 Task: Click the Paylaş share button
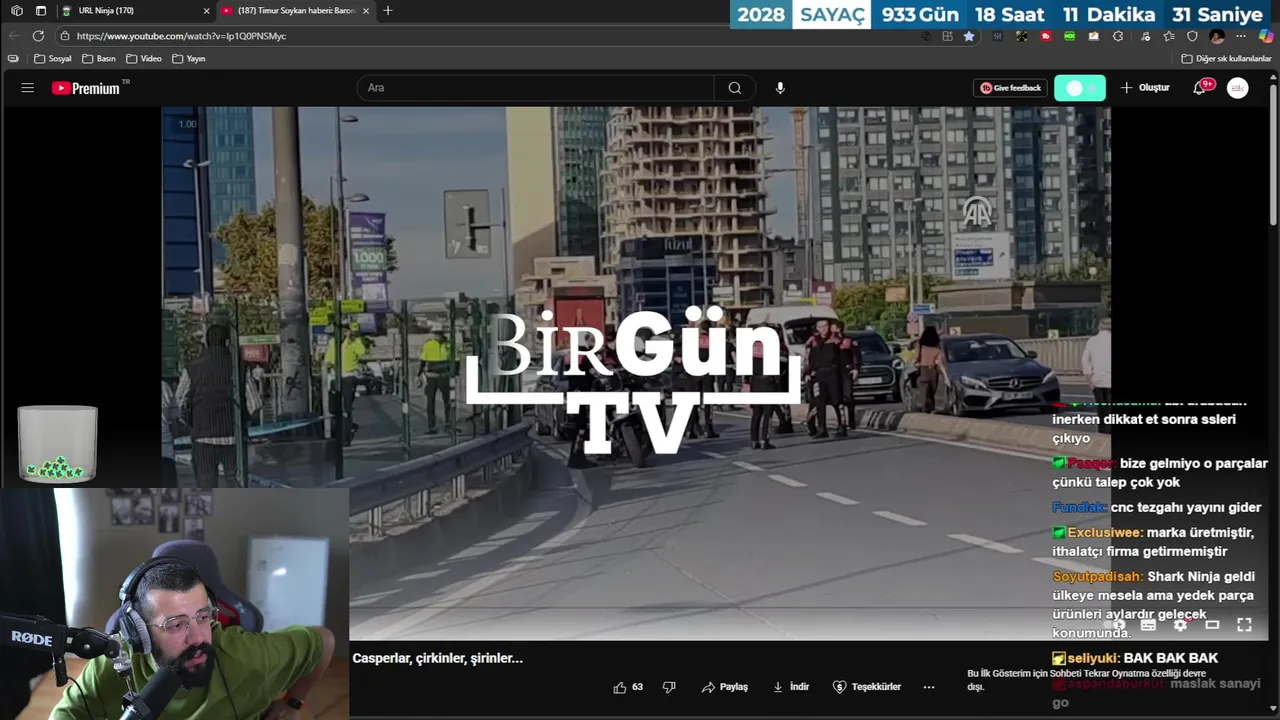(x=725, y=687)
